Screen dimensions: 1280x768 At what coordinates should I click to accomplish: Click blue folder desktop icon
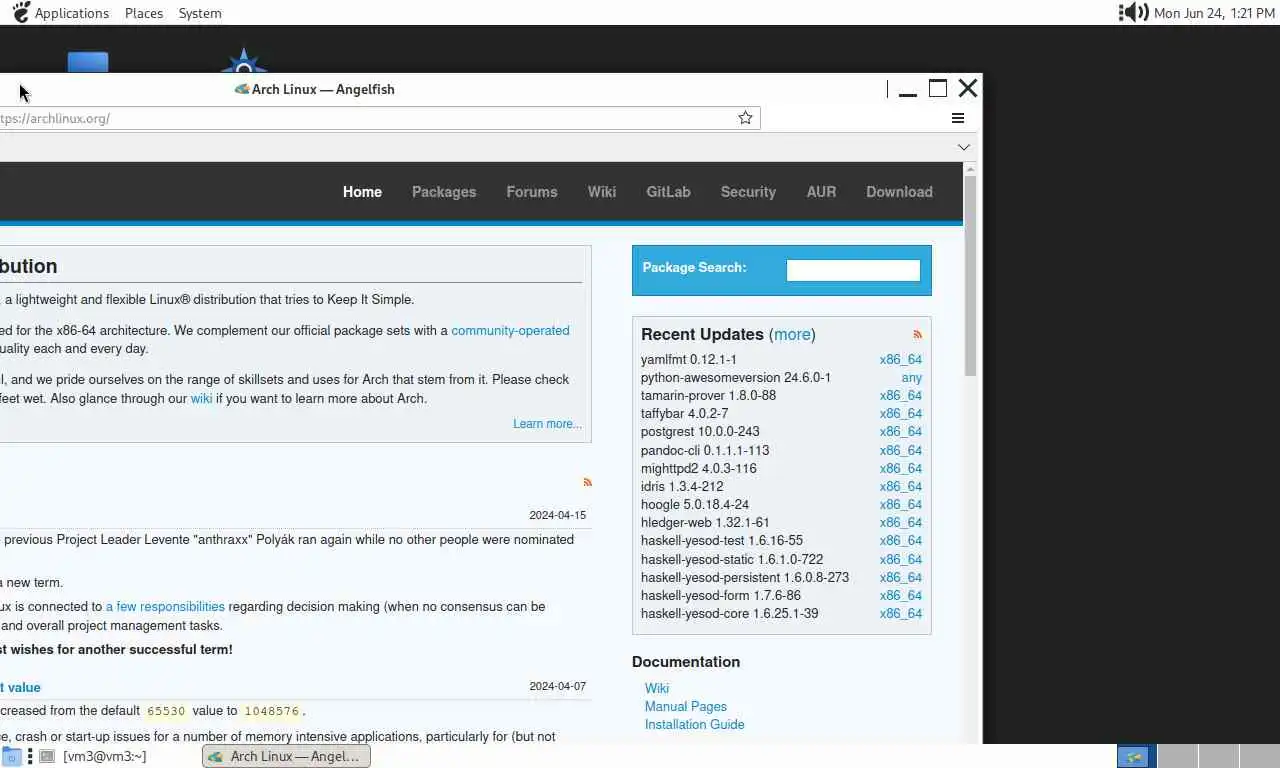[88, 62]
